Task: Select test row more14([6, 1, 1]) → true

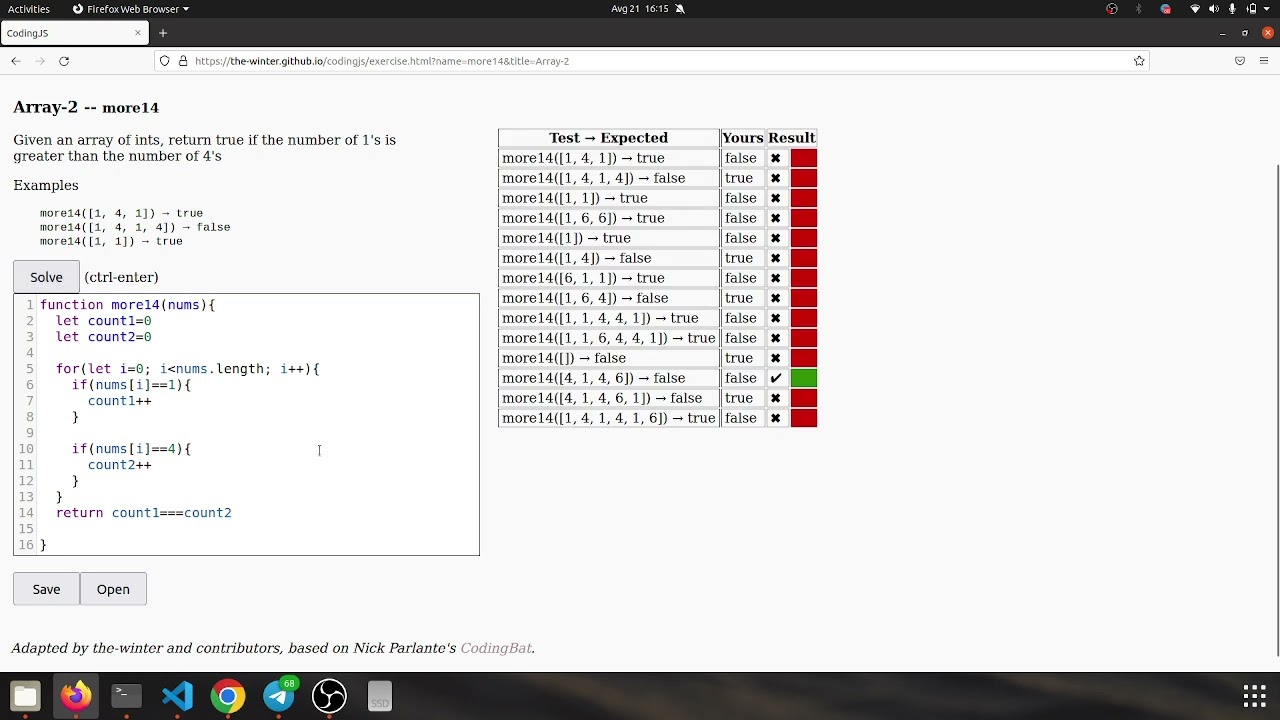Action: click(x=608, y=278)
